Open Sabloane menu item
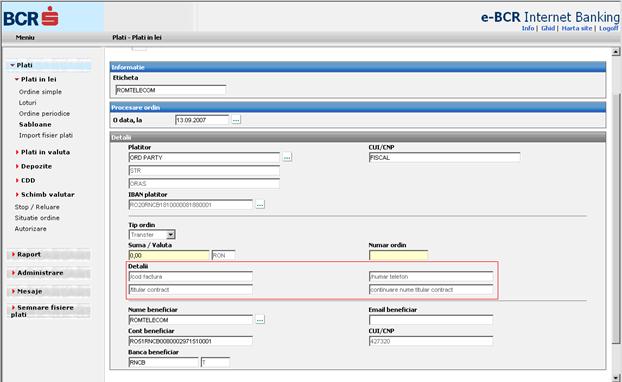Image resolution: width=622 pixels, height=382 pixels. click(x=35, y=124)
